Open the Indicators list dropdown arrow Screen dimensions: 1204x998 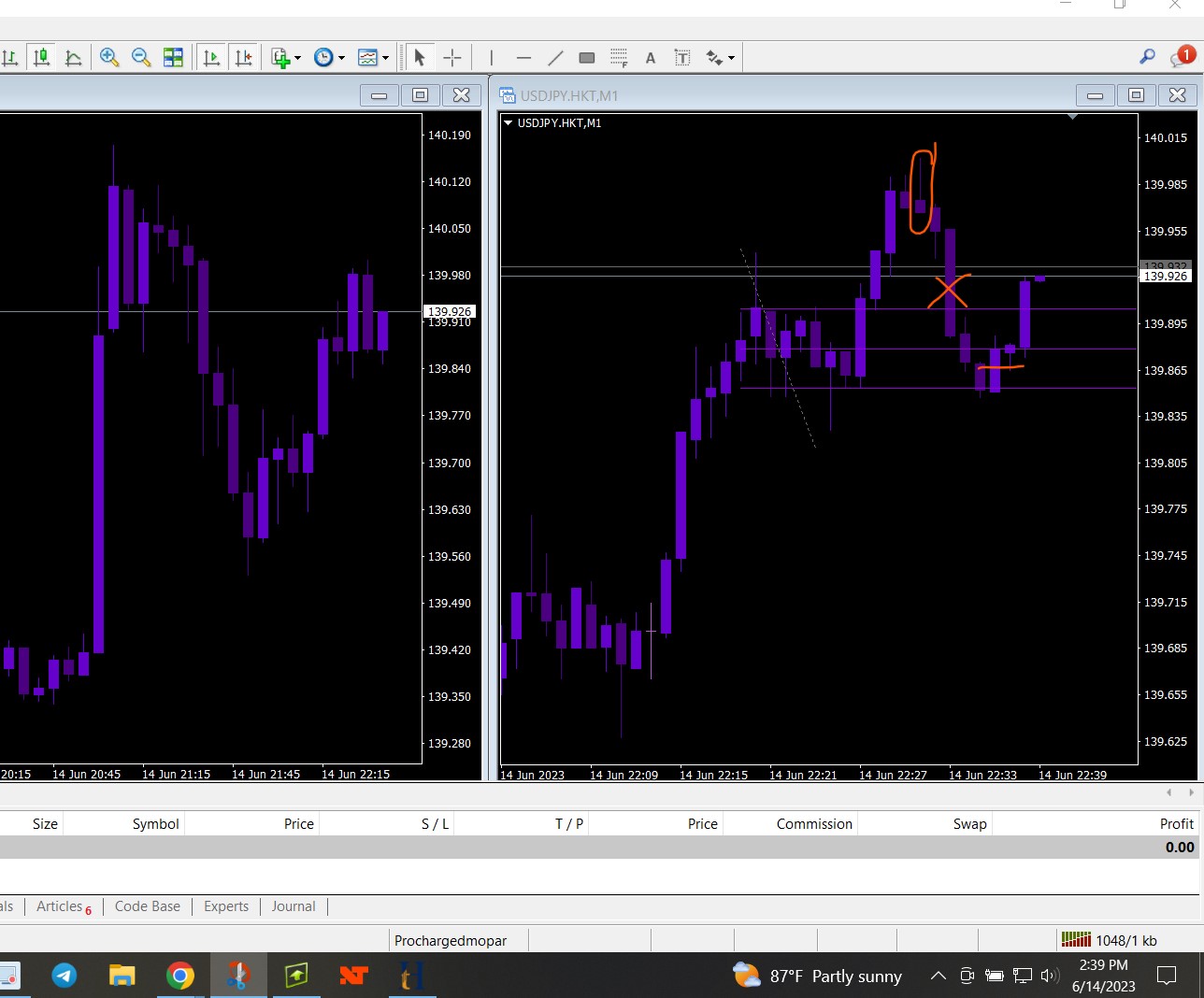click(297, 58)
